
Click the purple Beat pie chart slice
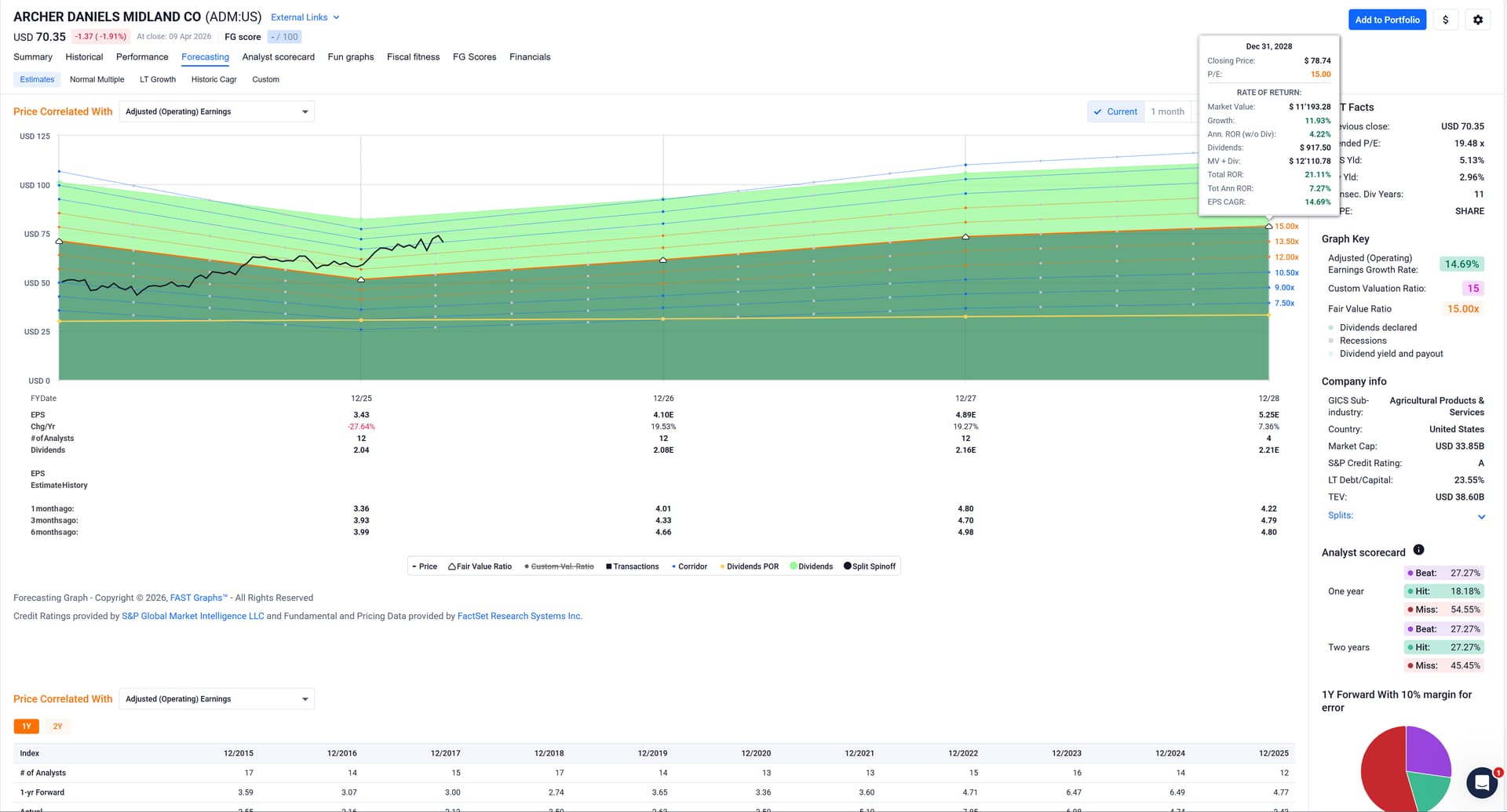point(1430,749)
